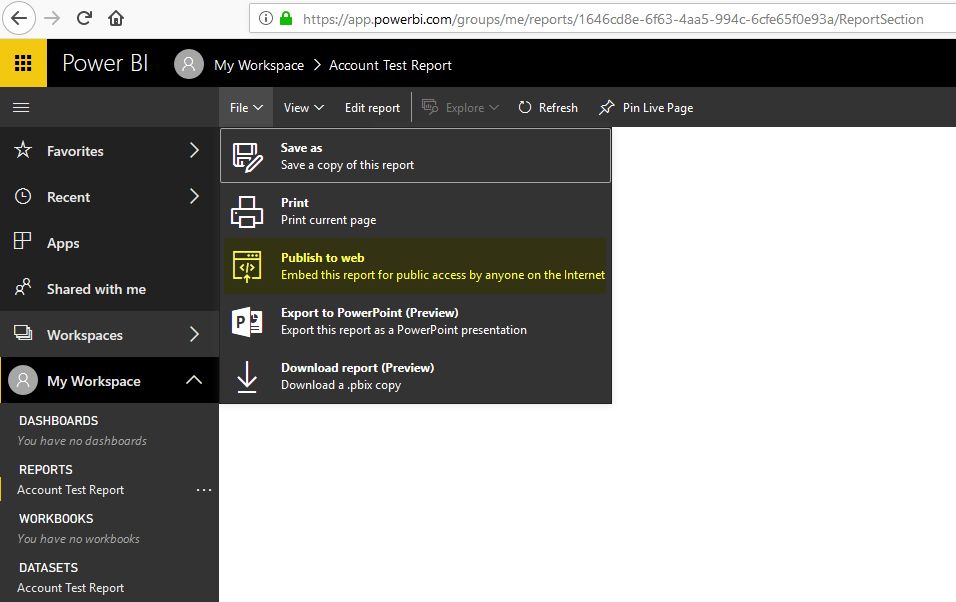Click My Workspace breadcrumb link
Image resolution: width=956 pixels, height=602 pixels.
[259, 65]
